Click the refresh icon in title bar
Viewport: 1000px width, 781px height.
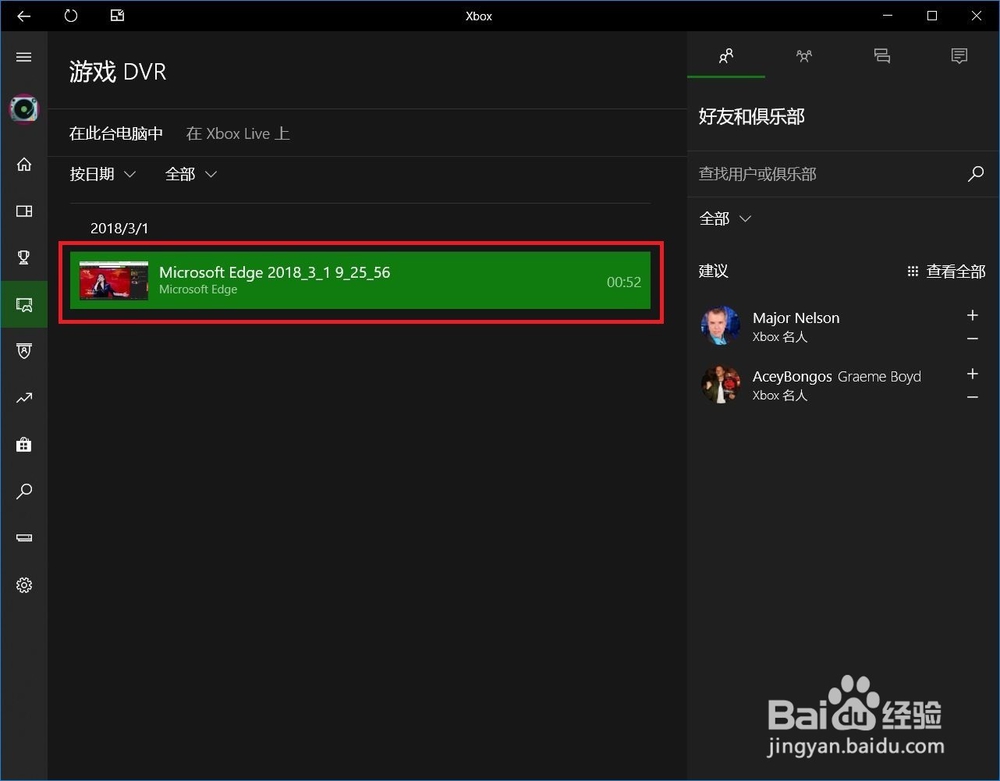point(71,16)
